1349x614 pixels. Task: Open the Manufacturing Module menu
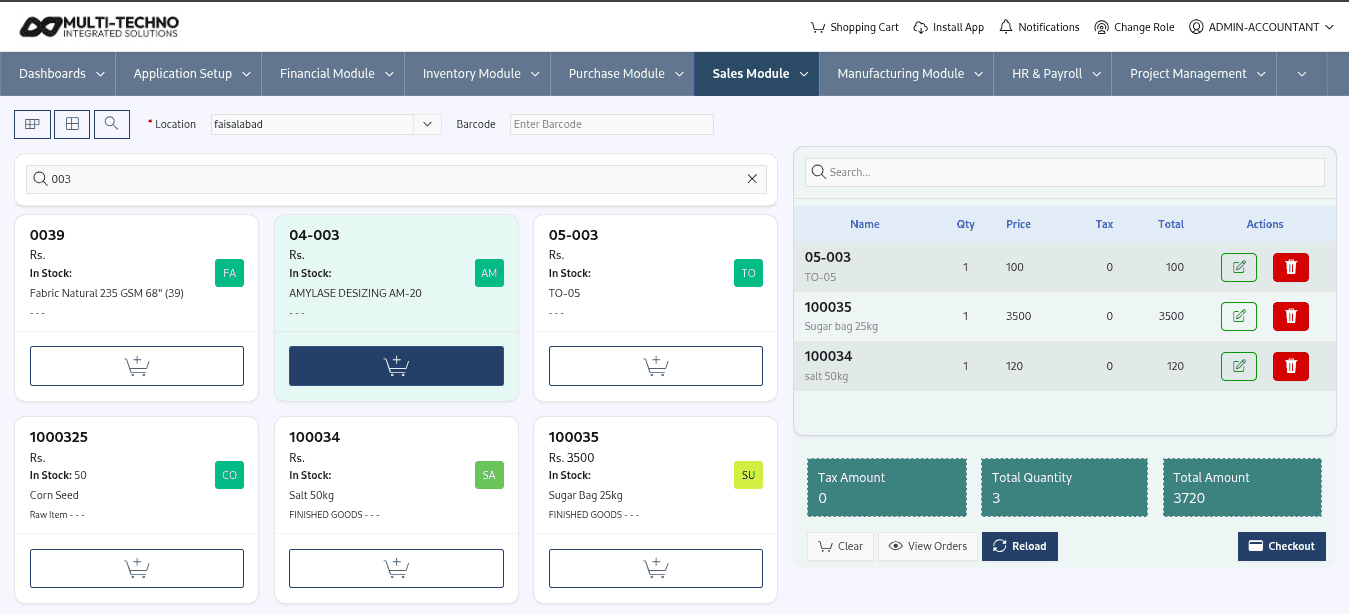tap(907, 74)
